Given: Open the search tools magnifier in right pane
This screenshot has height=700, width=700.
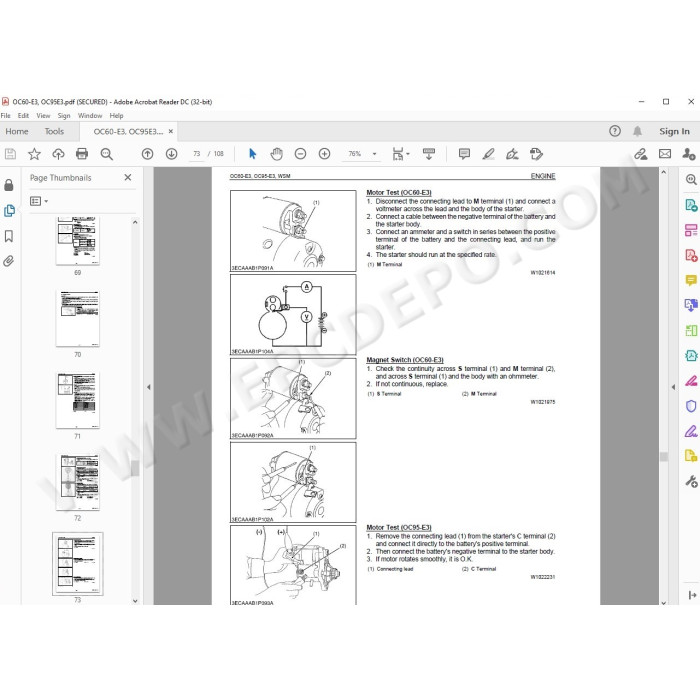Looking at the screenshot, I should pos(691,179).
